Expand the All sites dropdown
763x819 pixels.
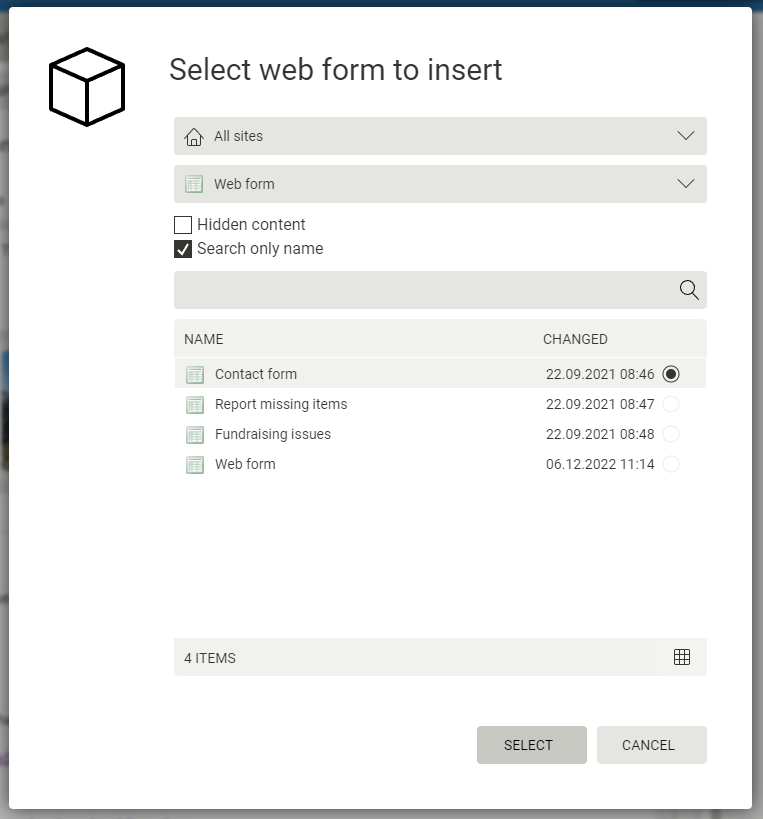point(686,136)
